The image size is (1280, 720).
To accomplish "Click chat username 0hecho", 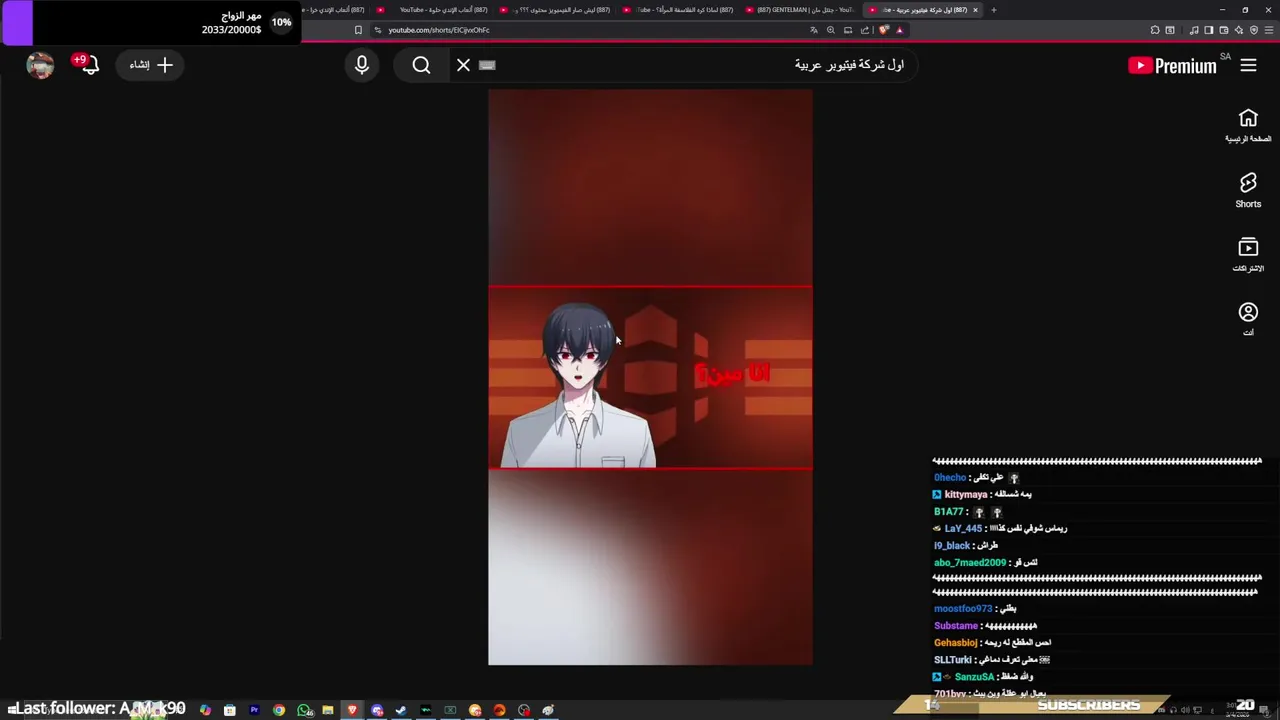I will coord(950,477).
